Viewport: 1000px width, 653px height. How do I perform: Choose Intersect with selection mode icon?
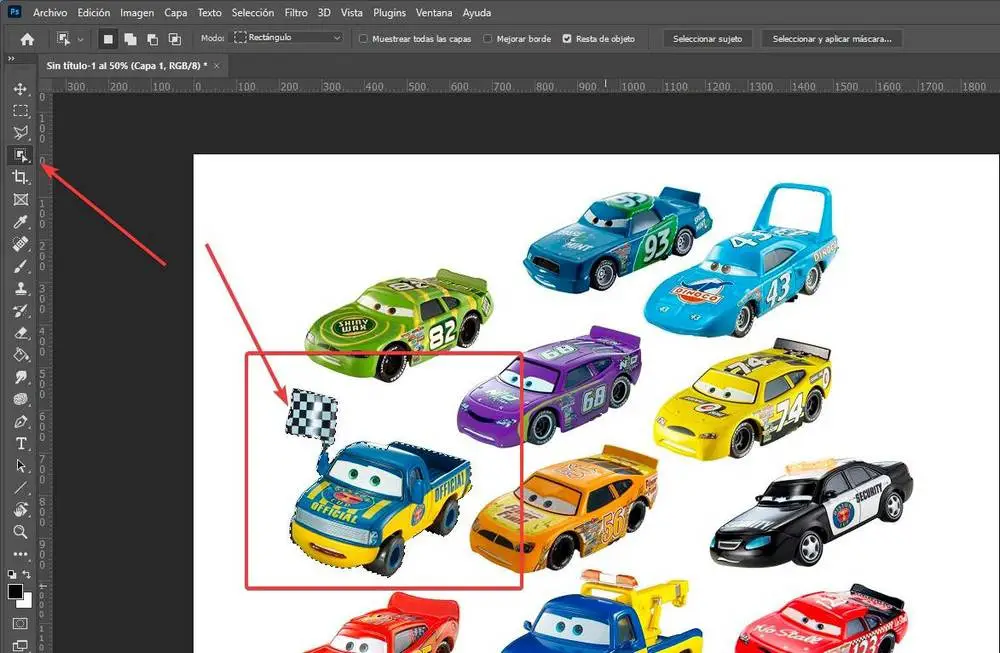click(174, 40)
